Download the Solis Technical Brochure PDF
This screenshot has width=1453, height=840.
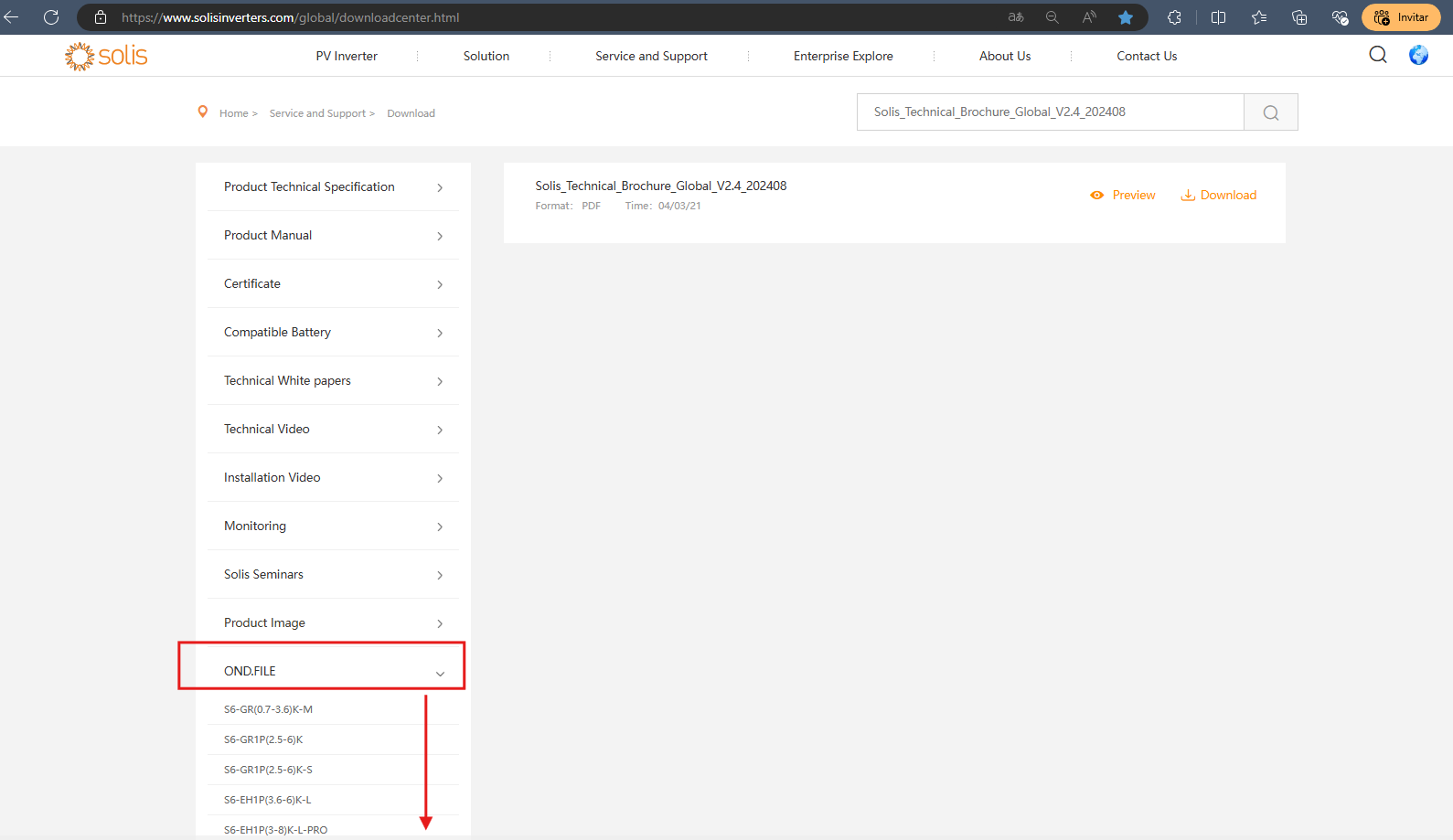pyautogui.click(x=1219, y=195)
